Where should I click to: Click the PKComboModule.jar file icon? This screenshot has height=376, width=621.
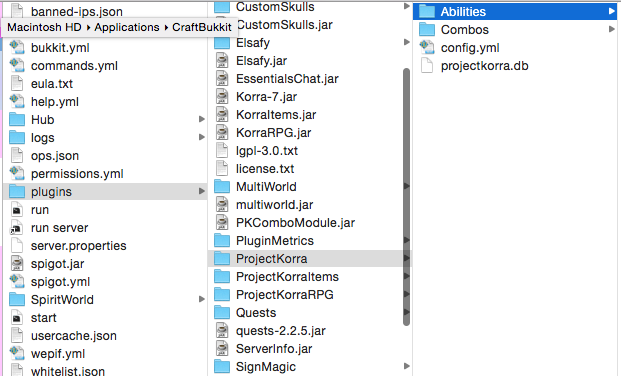point(222,223)
